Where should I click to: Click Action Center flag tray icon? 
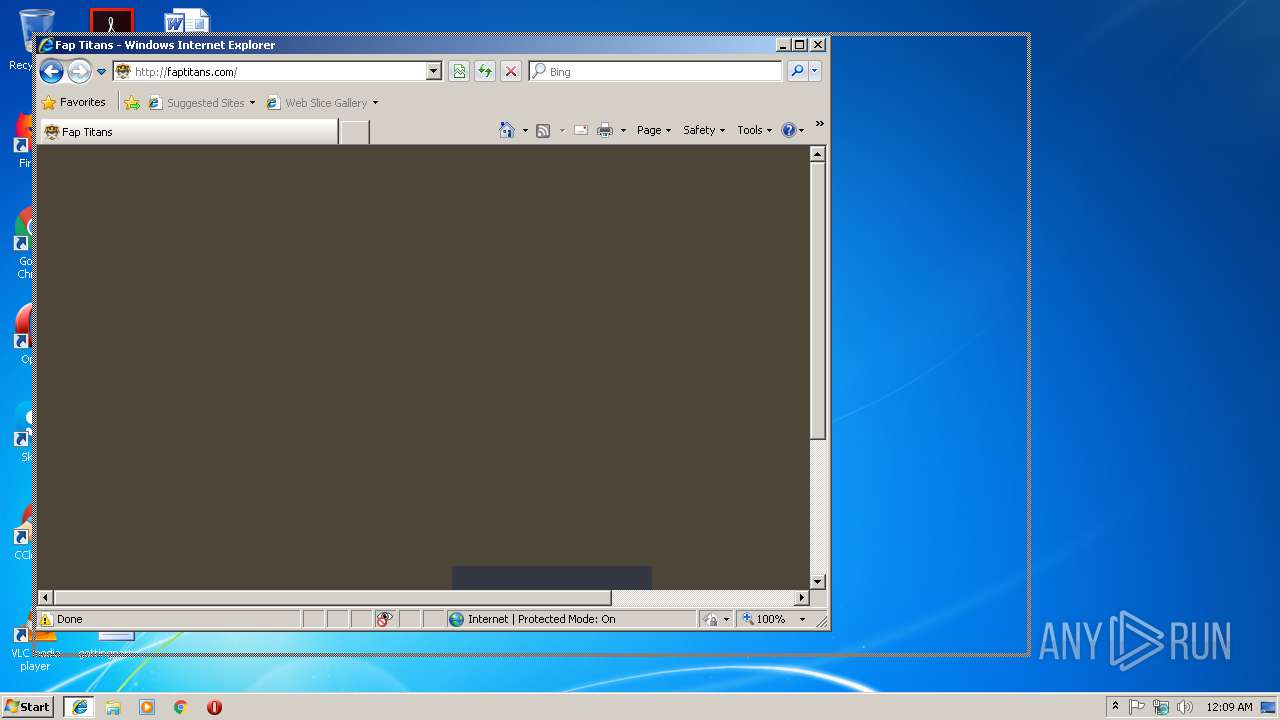click(x=1138, y=706)
